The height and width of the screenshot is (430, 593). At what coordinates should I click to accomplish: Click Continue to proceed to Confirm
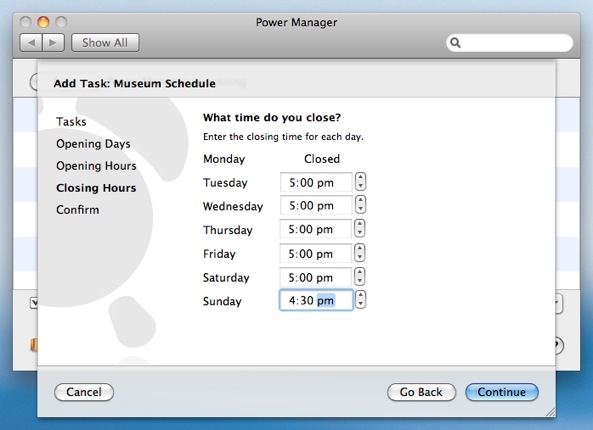click(x=501, y=392)
